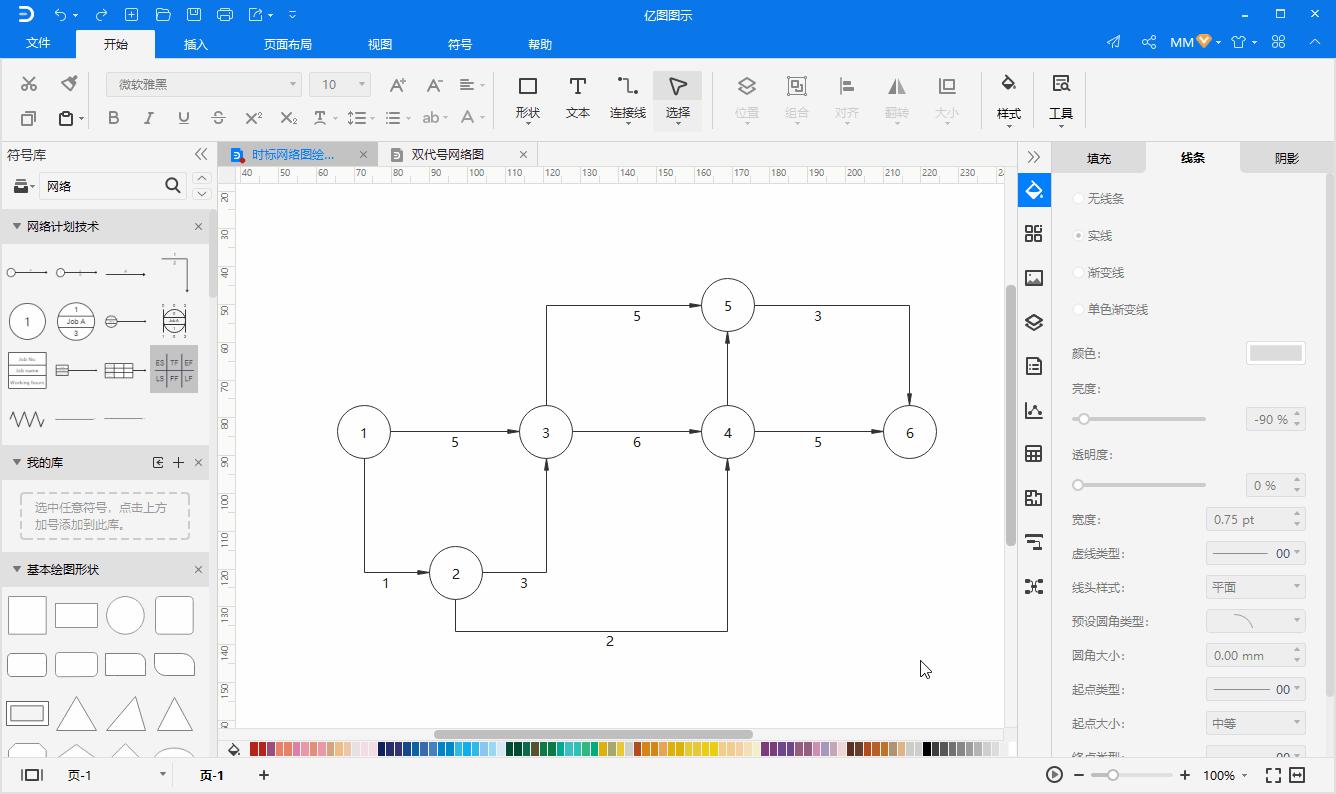Open the table panel in right sidebar

(x=1034, y=454)
